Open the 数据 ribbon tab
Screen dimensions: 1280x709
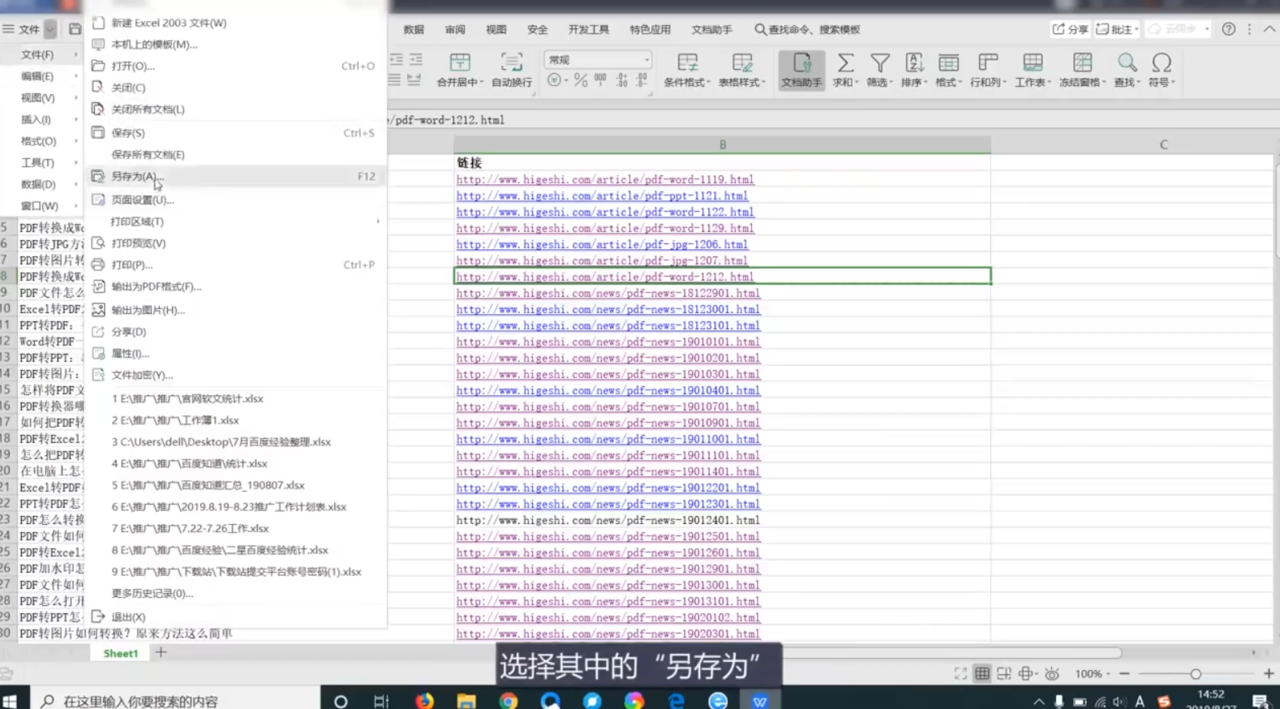[x=413, y=30]
